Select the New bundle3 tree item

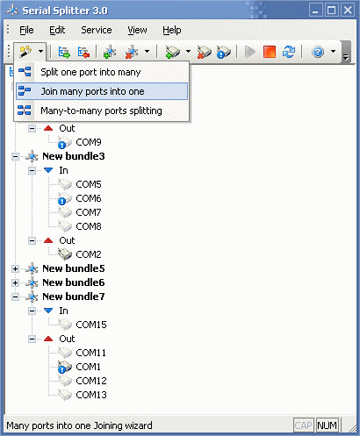click(74, 156)
